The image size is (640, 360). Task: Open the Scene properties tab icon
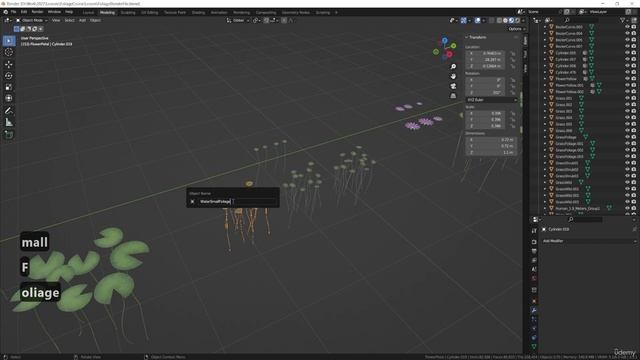(x=534, y=269)
